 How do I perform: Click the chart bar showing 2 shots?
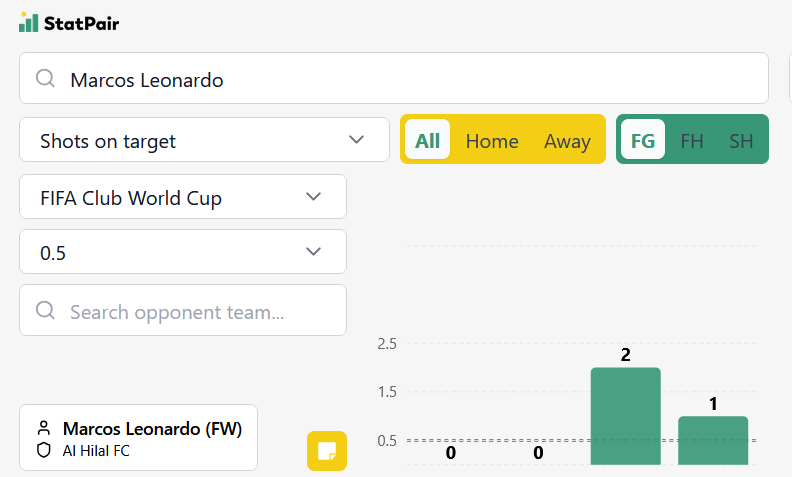click(x=625, y=416)
